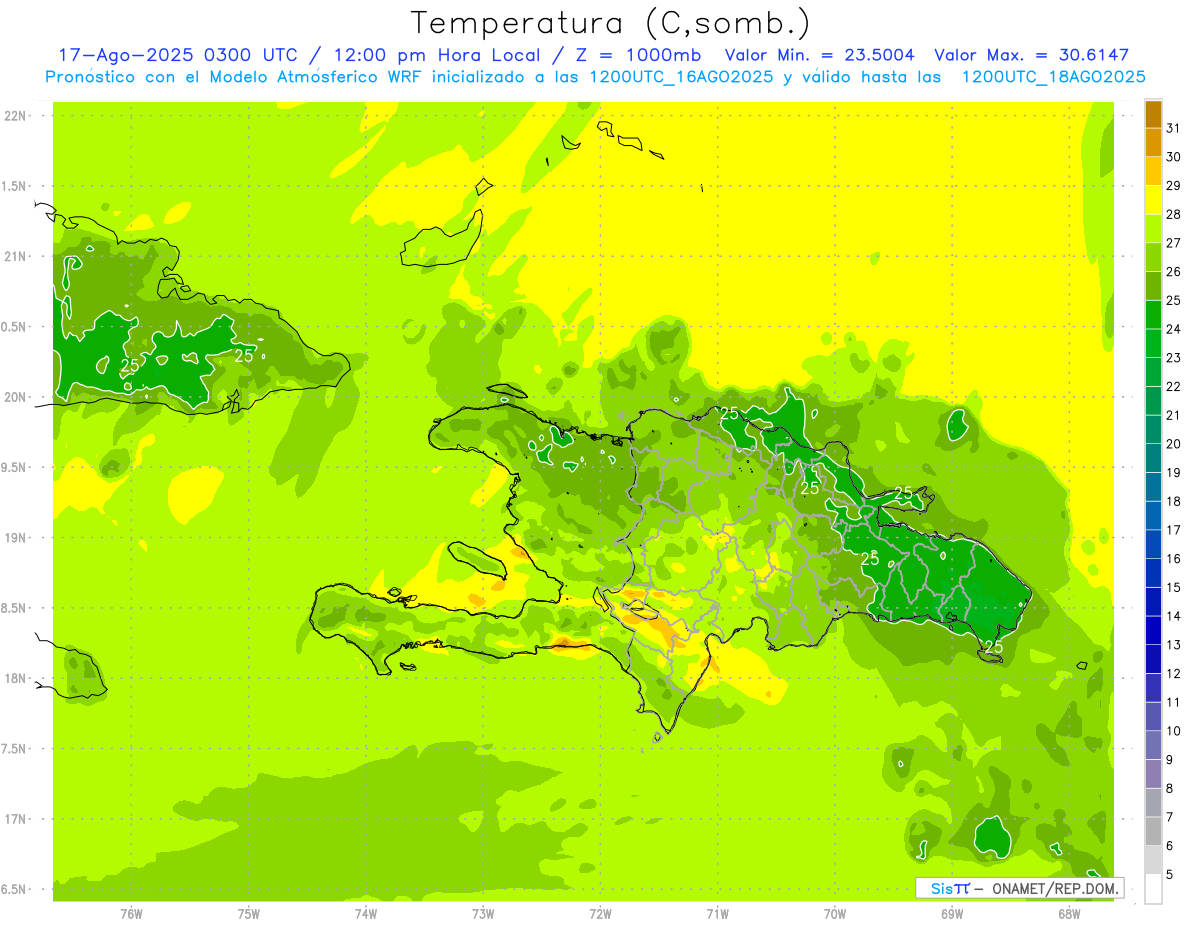1200x927 pixels.
Task: Pick the orange legend swatch between 30 and 31
Action: click(x=1153, y=143)
